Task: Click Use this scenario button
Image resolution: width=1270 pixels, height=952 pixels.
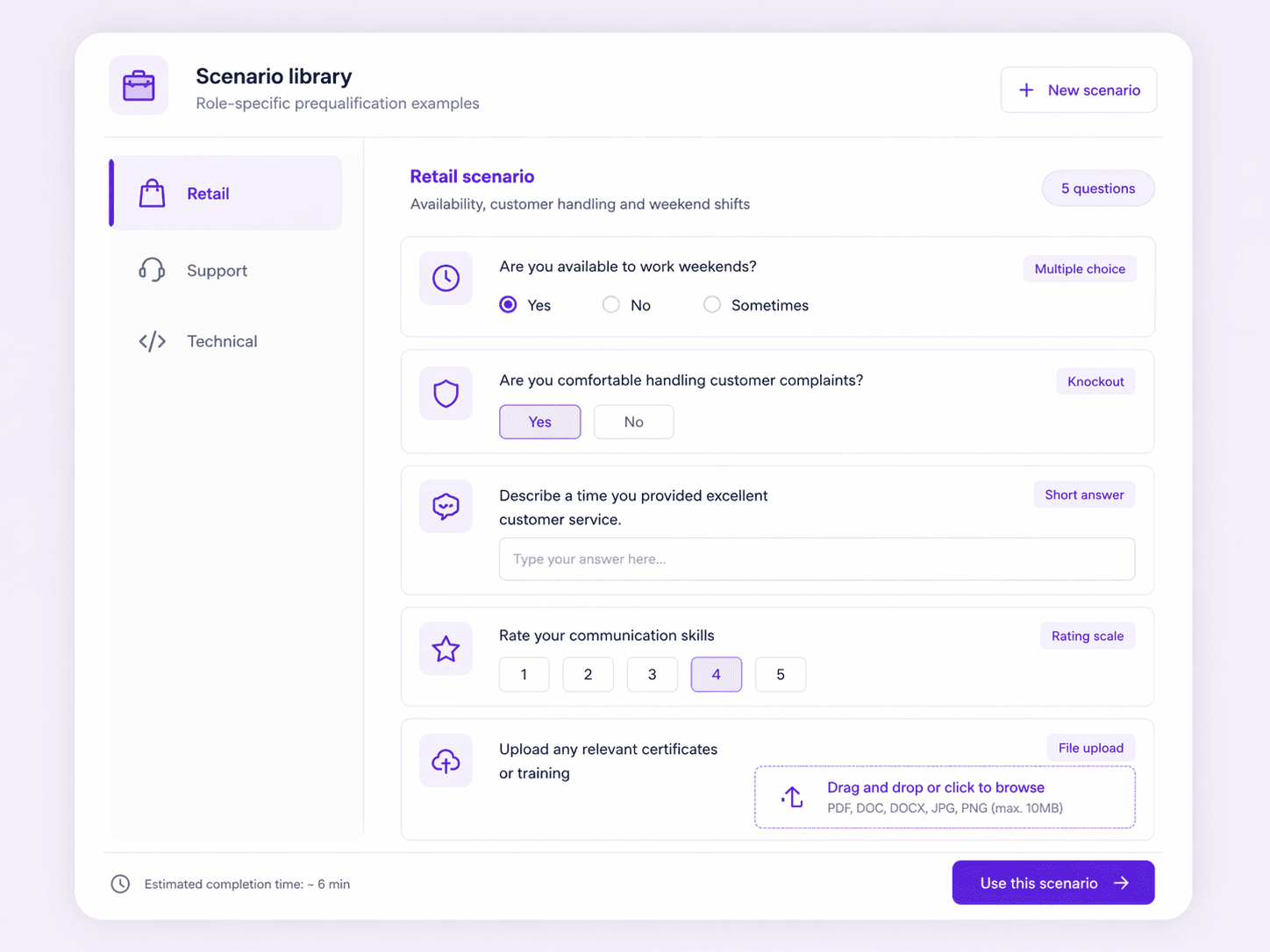Action: click(x=1052, y=883)
